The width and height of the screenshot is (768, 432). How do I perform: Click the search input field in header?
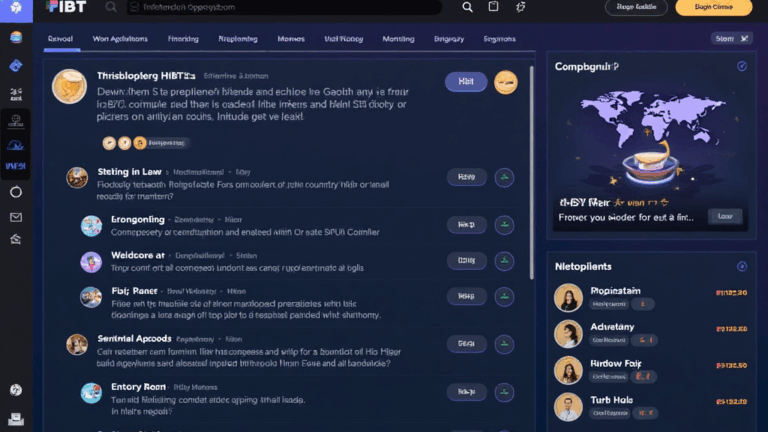pos(284,7)
